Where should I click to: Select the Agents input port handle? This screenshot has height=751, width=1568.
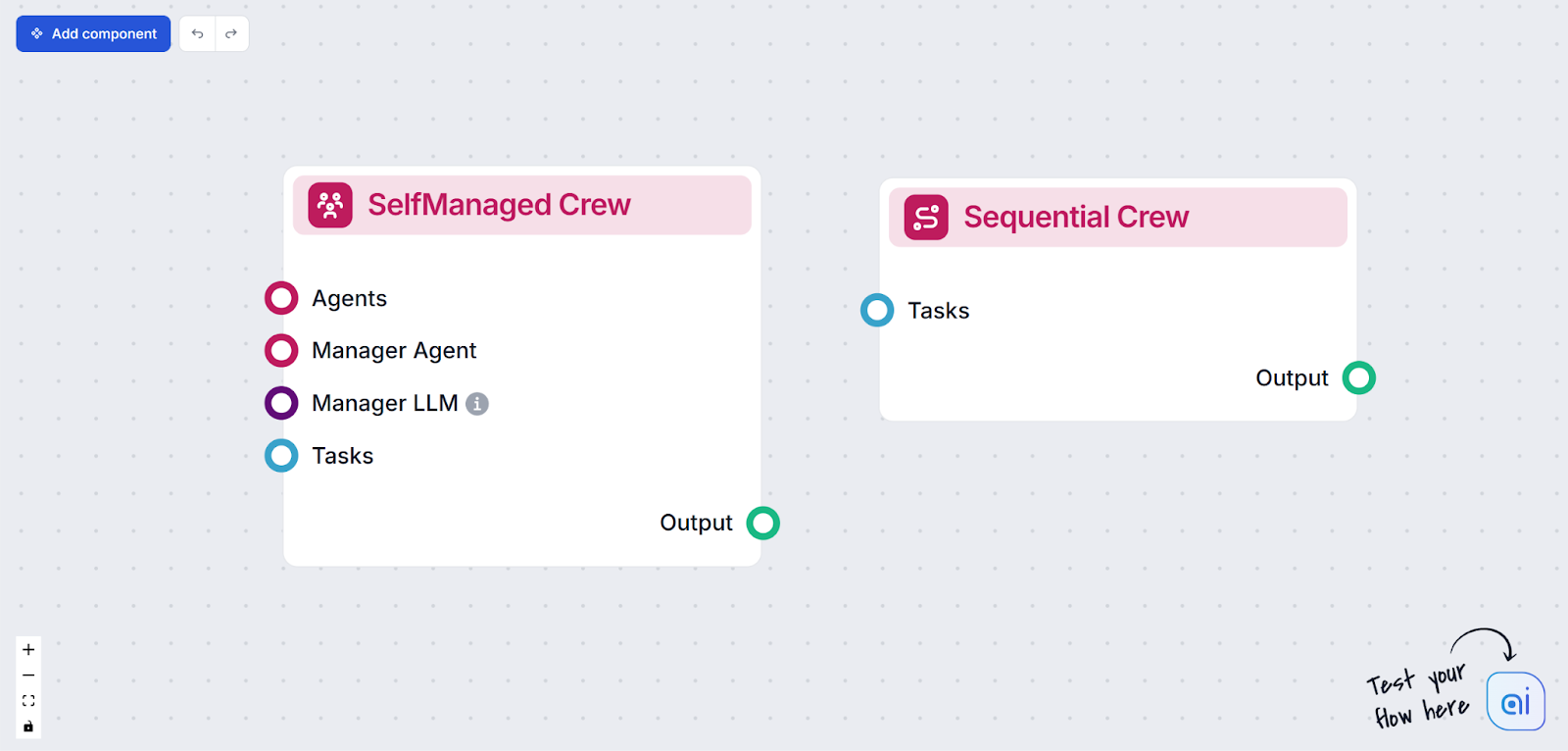tap(280, 298)
